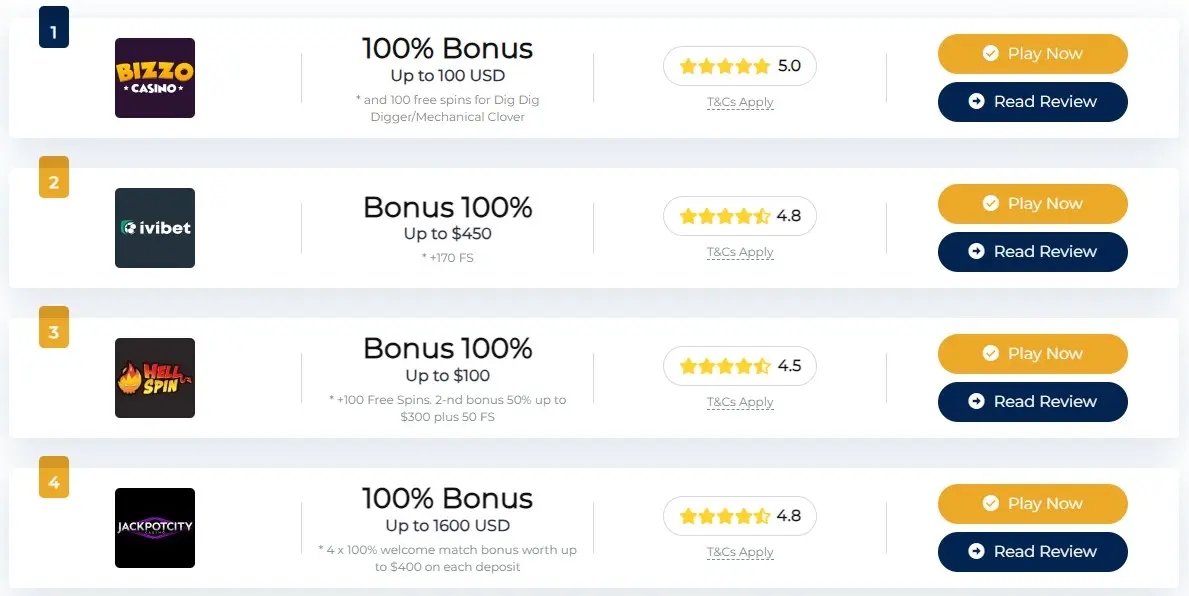Image resolution: width=1189 pixels, height=596 pixels.
Task: Open T&Cs Apply link for Bizzo Casino
Action: point(740,102)
